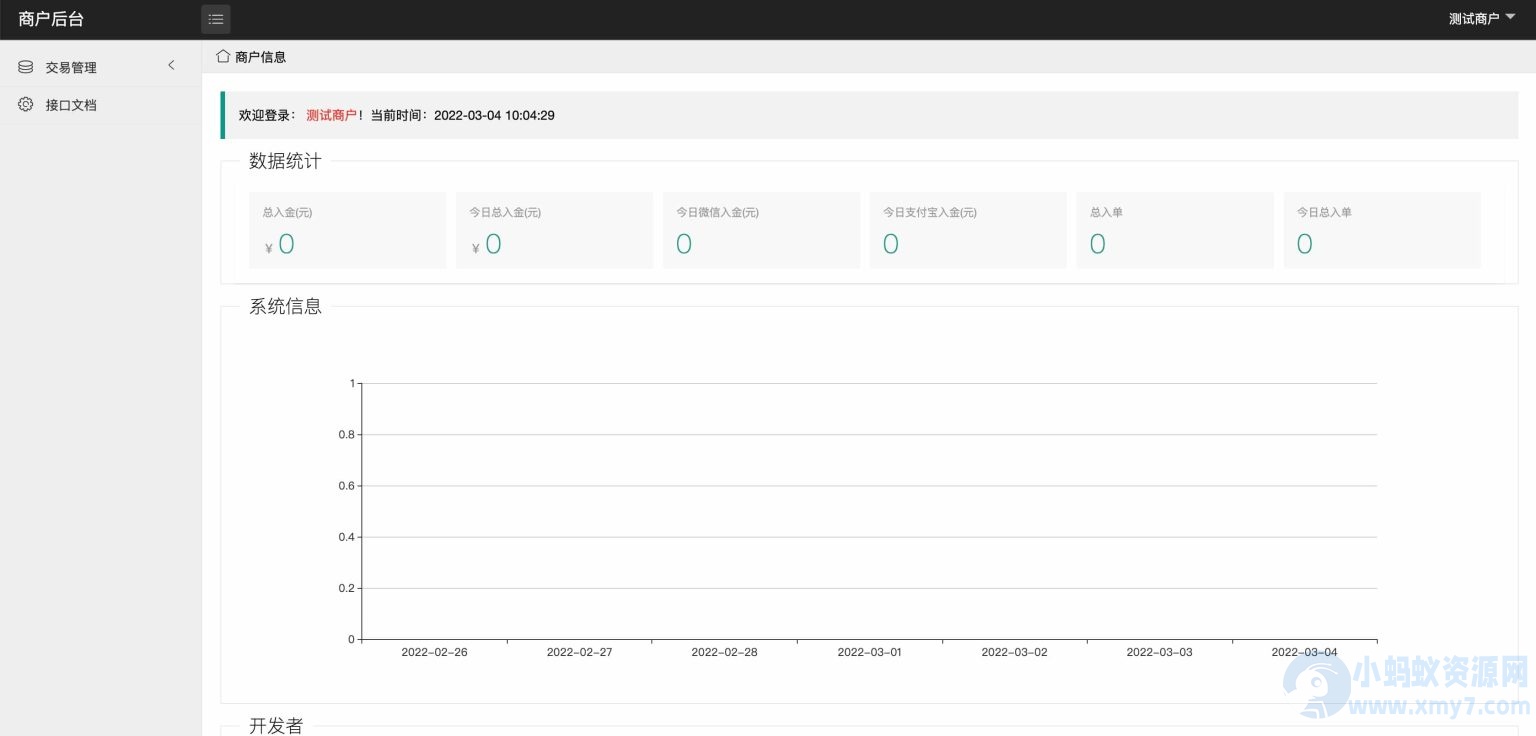
Task: Click the 商户后台 logo title
Action: point(51,19)
